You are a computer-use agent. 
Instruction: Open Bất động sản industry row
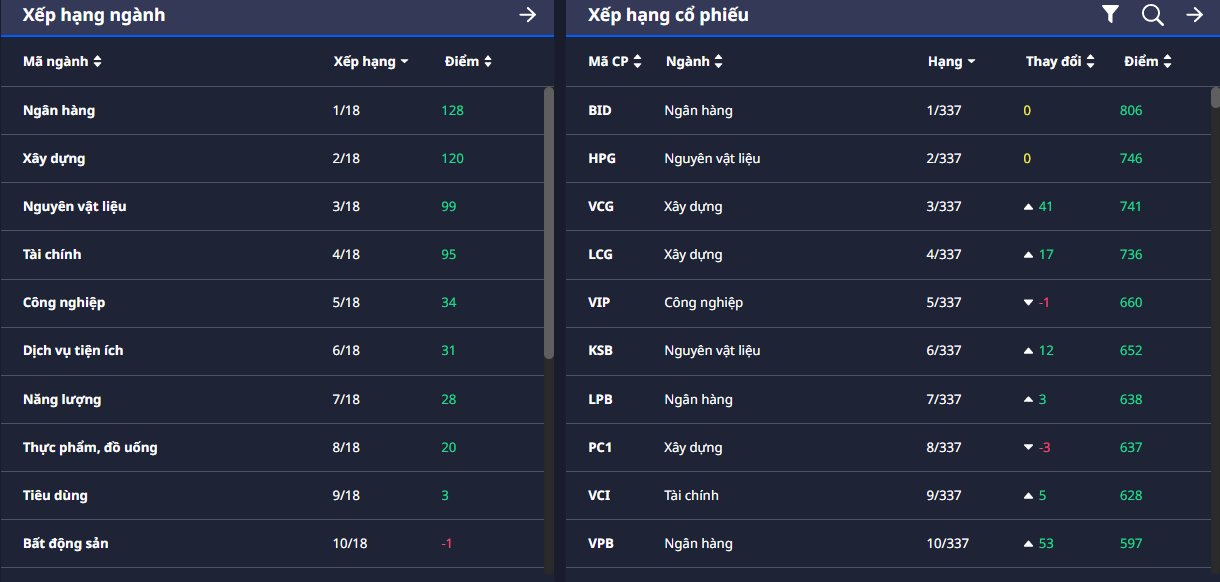[x=66, y=543]
